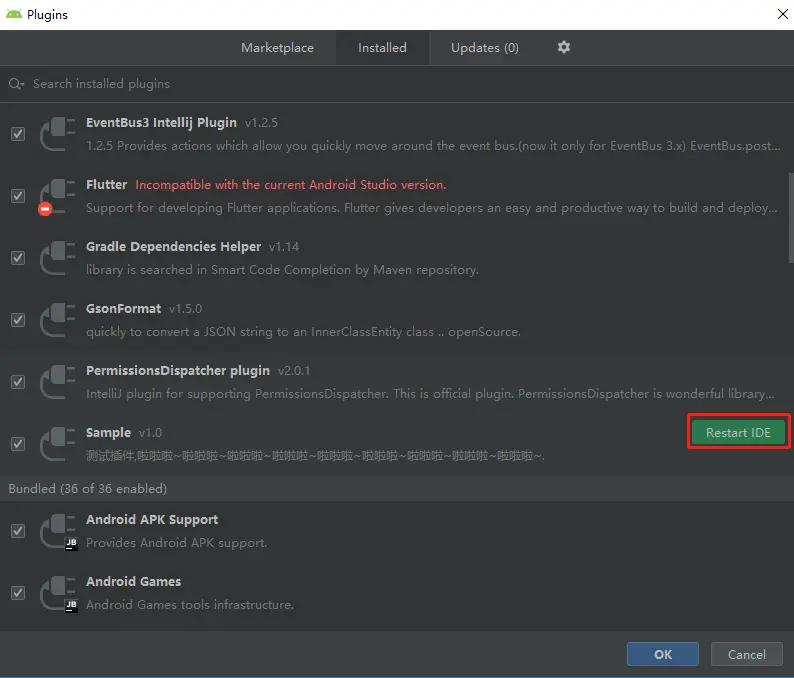Select the Sample plugin title
794x678 pixels.
pos(108,432)
